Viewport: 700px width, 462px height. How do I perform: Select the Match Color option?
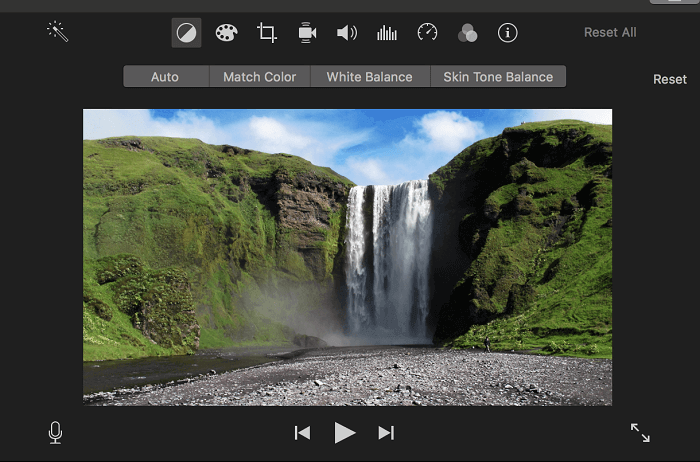259,77
